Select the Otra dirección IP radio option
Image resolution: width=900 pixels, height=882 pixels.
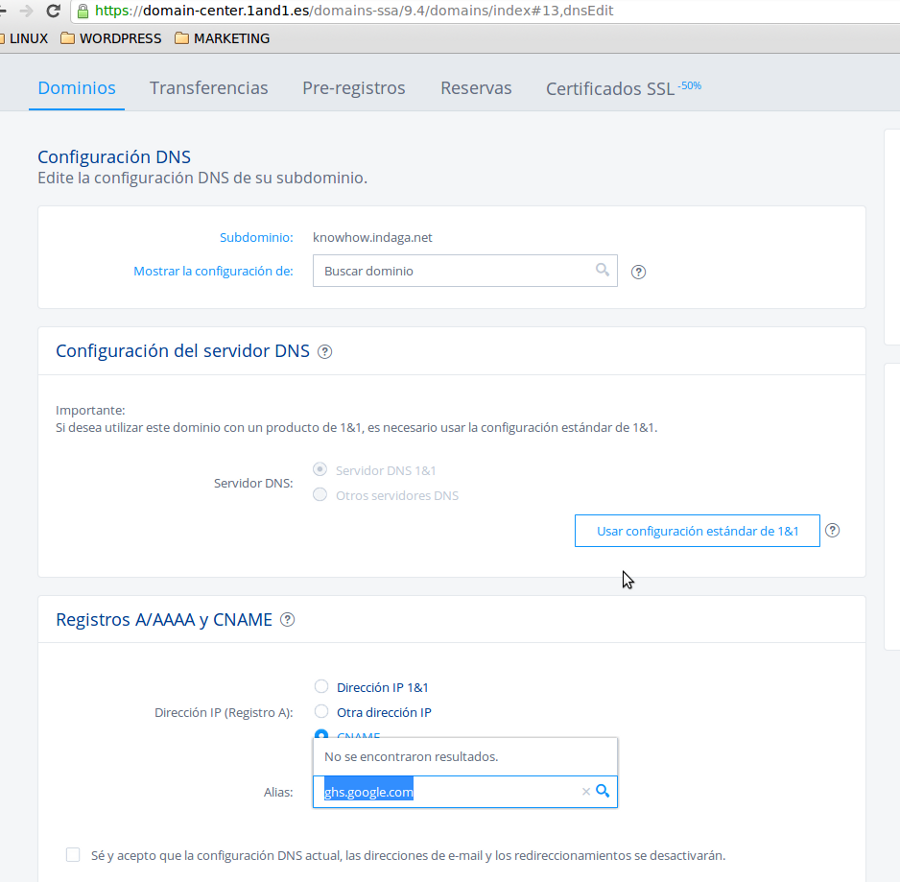(x=321, y=712)
